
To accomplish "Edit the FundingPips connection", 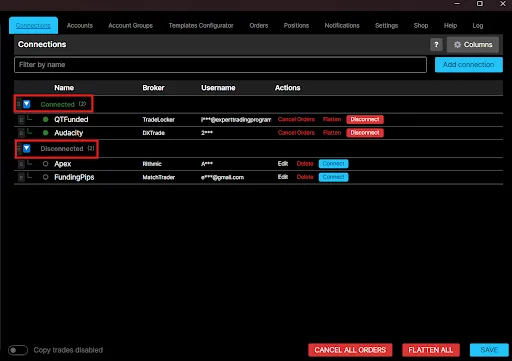I will coord(283,177).
